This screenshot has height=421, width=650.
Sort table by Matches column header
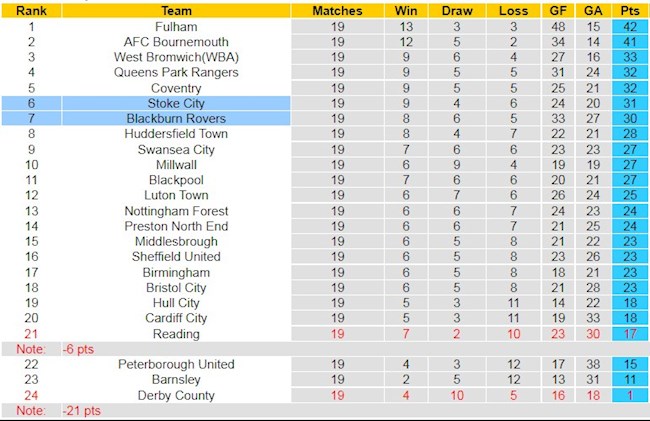click(x=336, y=11)
